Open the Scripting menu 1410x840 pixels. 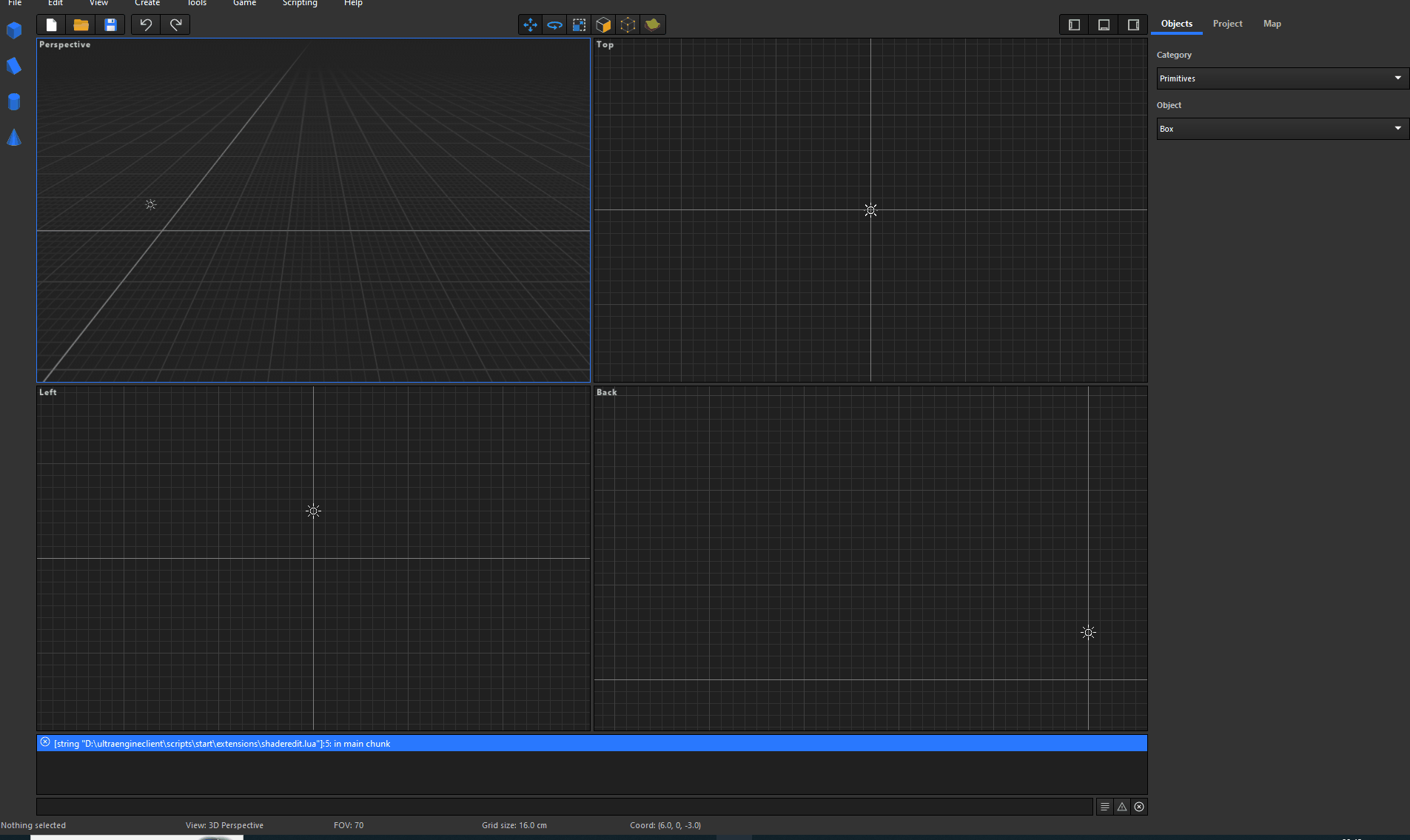click(x=299, y=4)
